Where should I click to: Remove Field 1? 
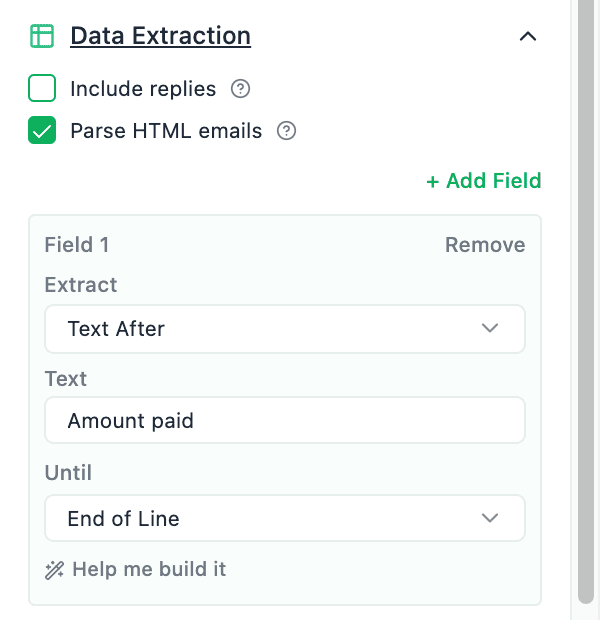click(x=485, y=245)
